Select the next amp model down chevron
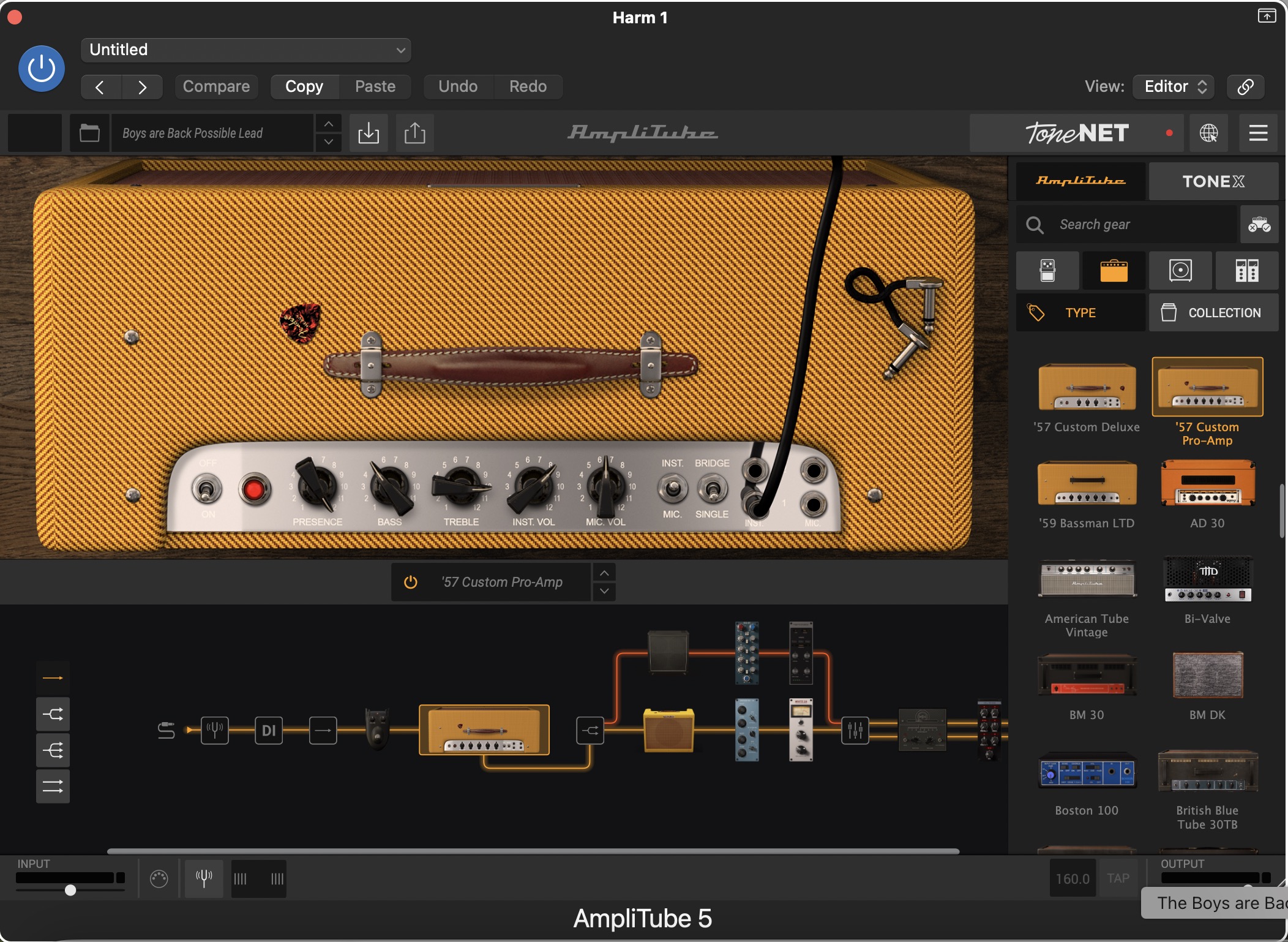 (x=604, y=591)
